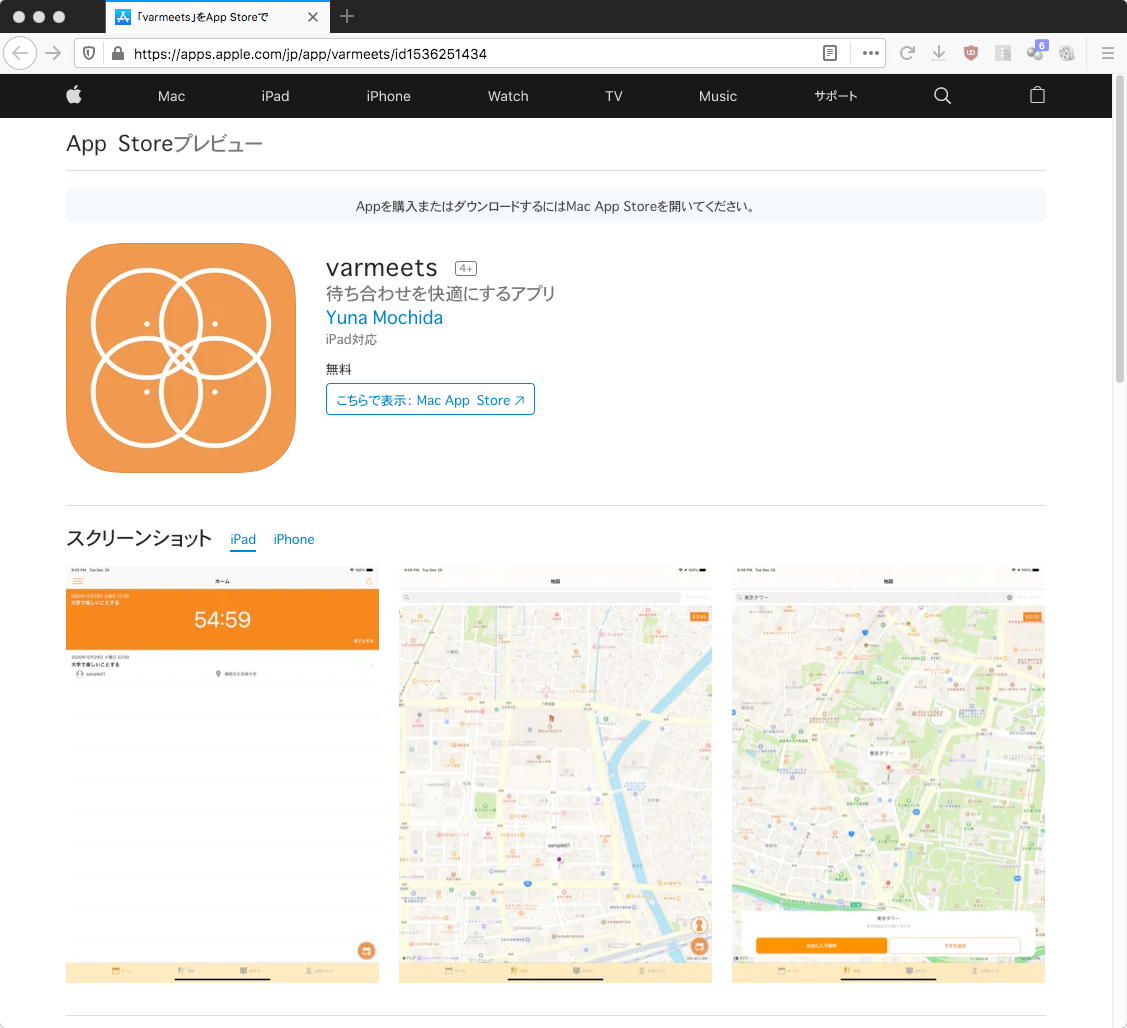Select the iPhone screenshots tab
The width and height of the screenshot is (1127, 1028).
tap(293, 539)
